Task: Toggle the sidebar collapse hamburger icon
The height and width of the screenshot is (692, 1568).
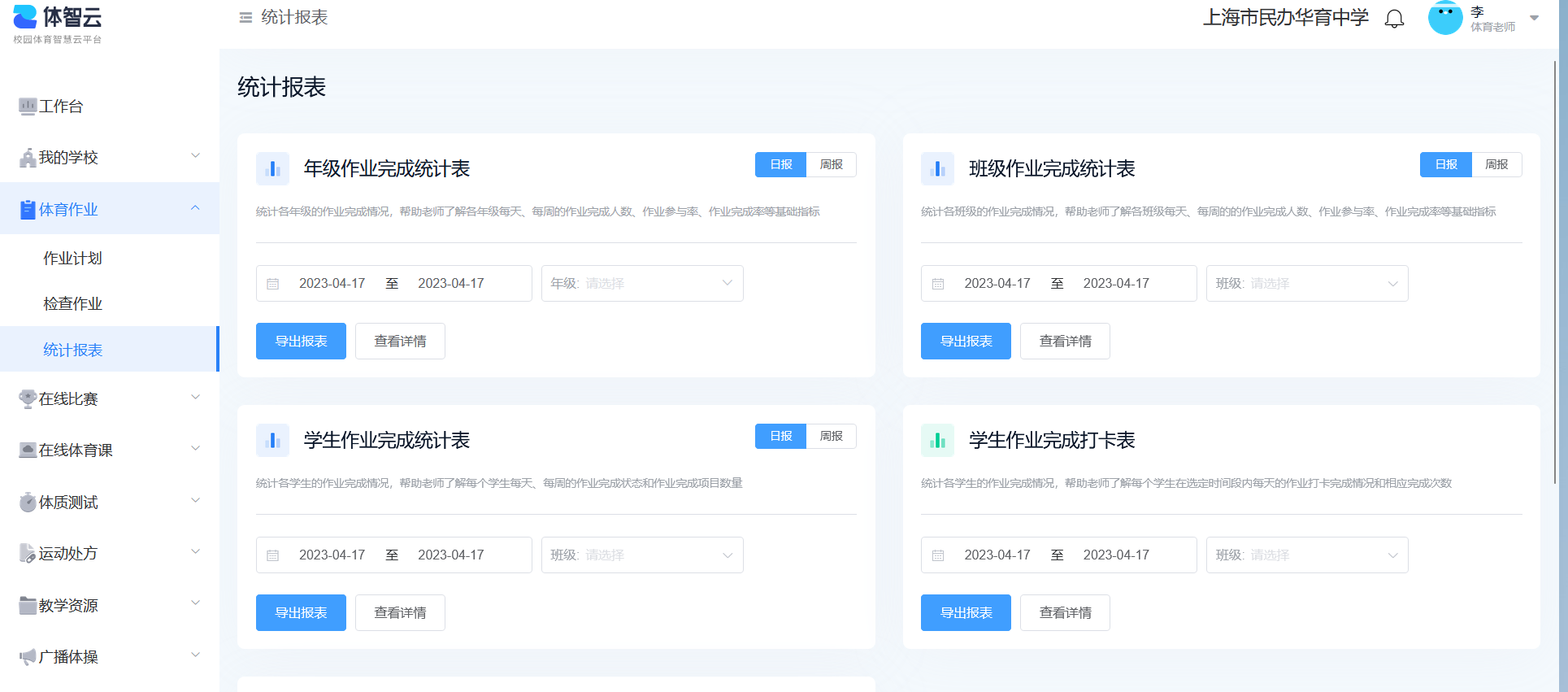Action: coord(245,17)
